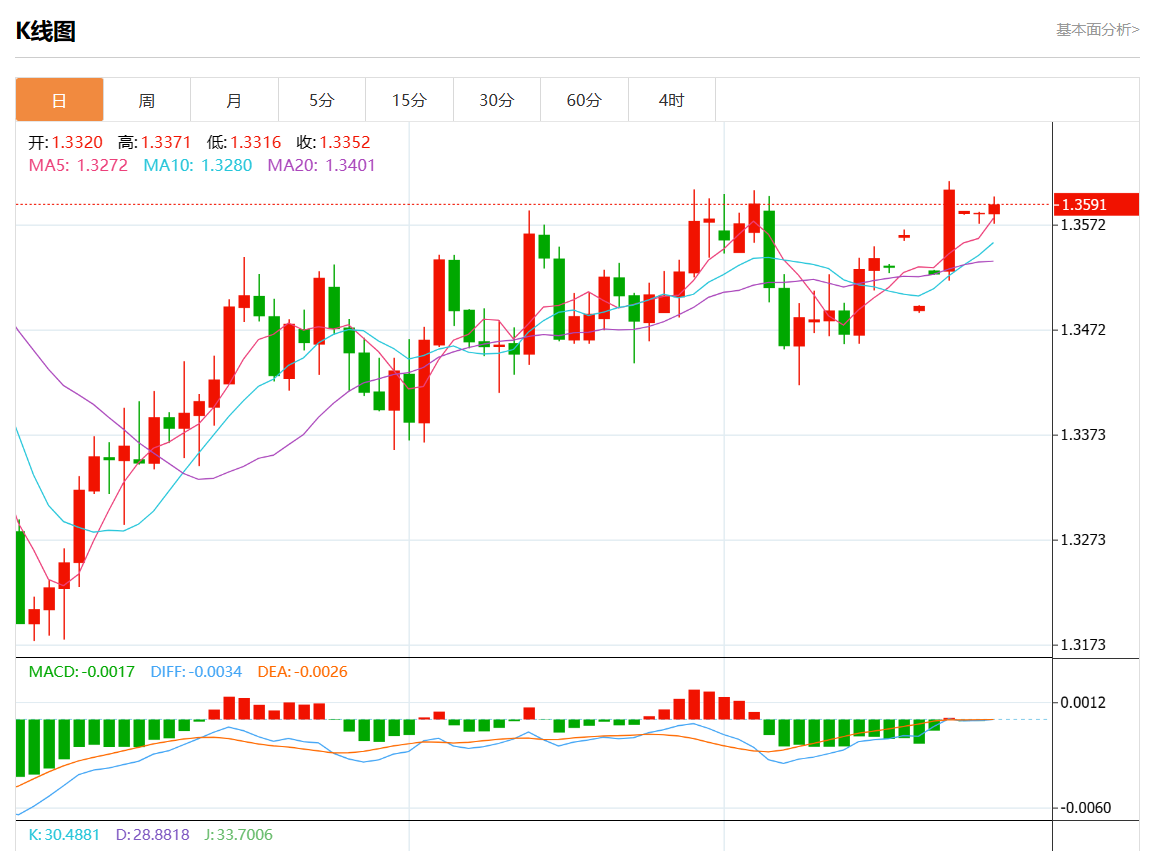The width and height of the screenshot is (1166, 851).
Task: Show the 30分 interval chart
Action: pos(497,100)
